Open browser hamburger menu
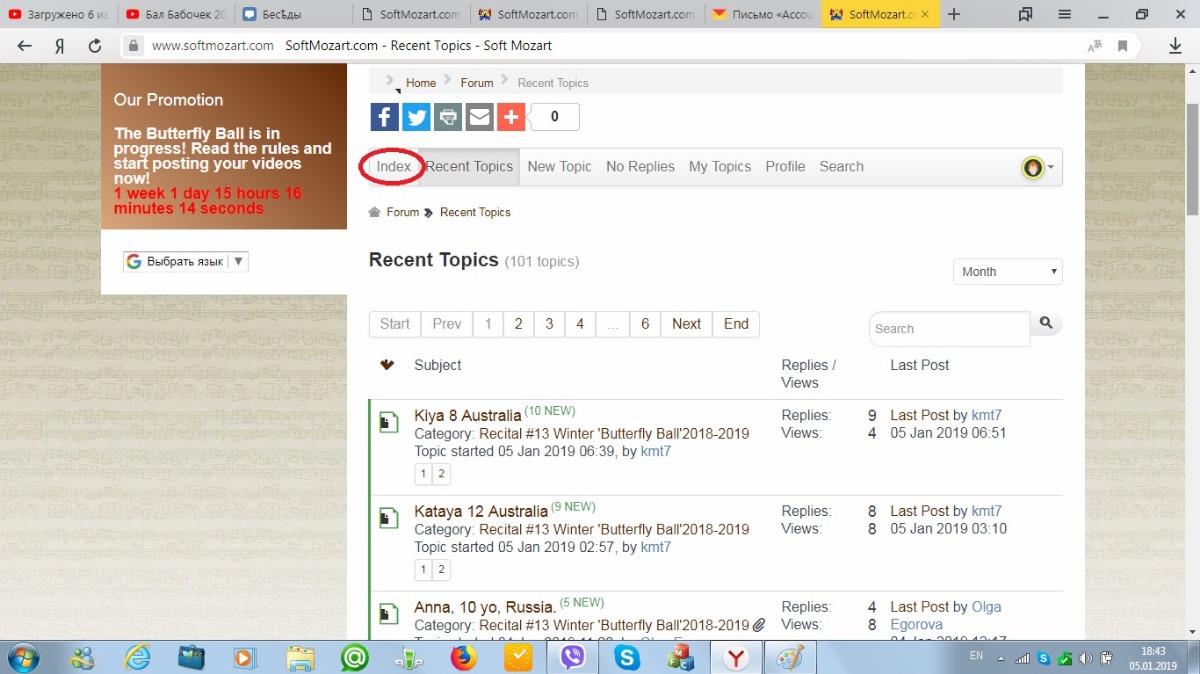1200x674 pixels. pos(1065,14)
